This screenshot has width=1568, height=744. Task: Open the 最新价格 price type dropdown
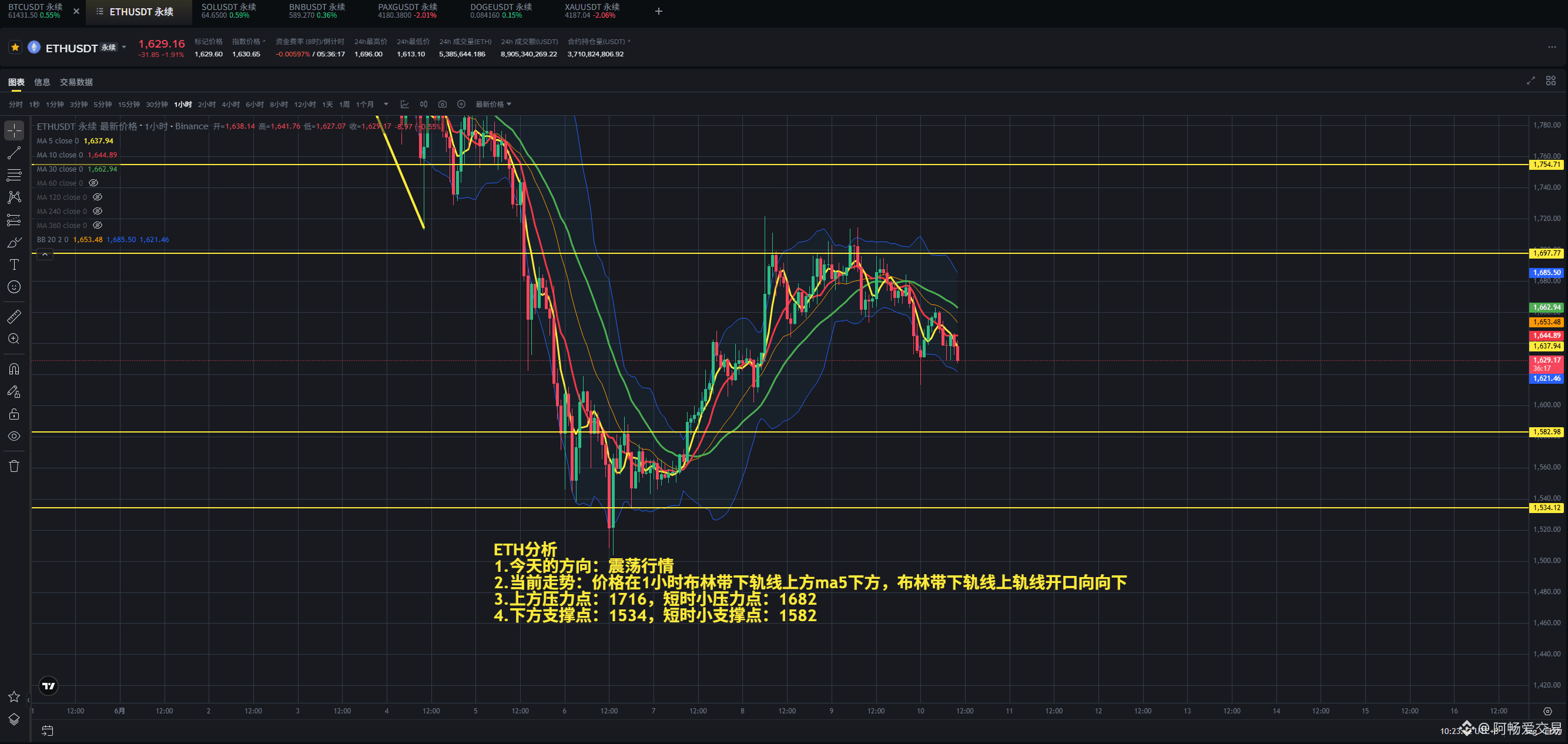coord(493,104)
